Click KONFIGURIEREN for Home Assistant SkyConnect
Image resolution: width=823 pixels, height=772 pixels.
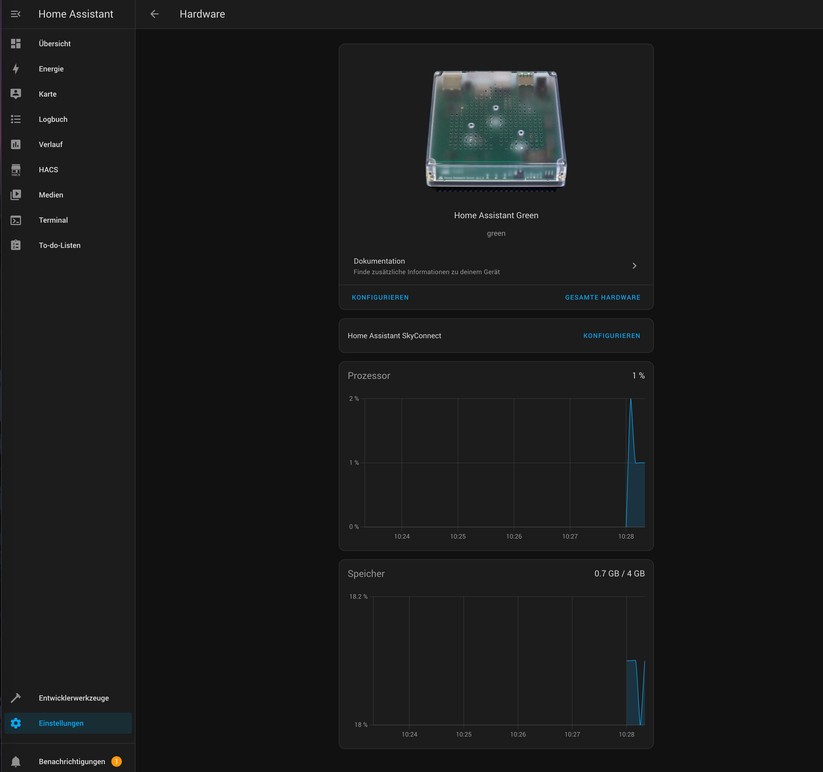pyautogui.click(x=611, y=336)
